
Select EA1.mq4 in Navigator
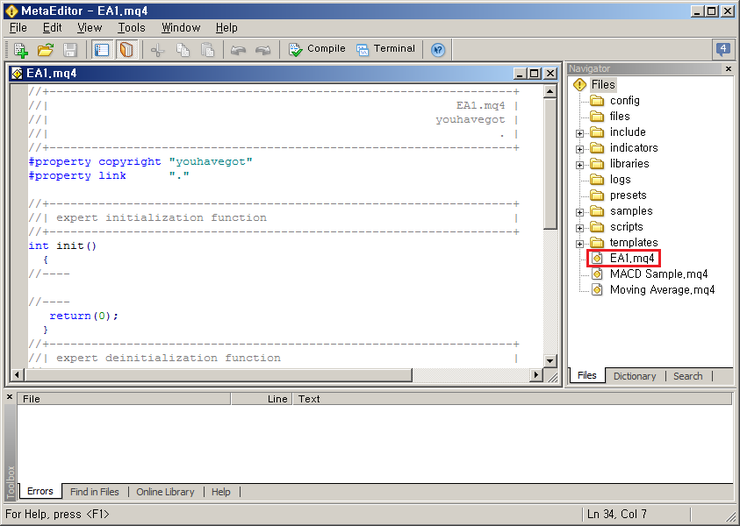click(632, 258)
